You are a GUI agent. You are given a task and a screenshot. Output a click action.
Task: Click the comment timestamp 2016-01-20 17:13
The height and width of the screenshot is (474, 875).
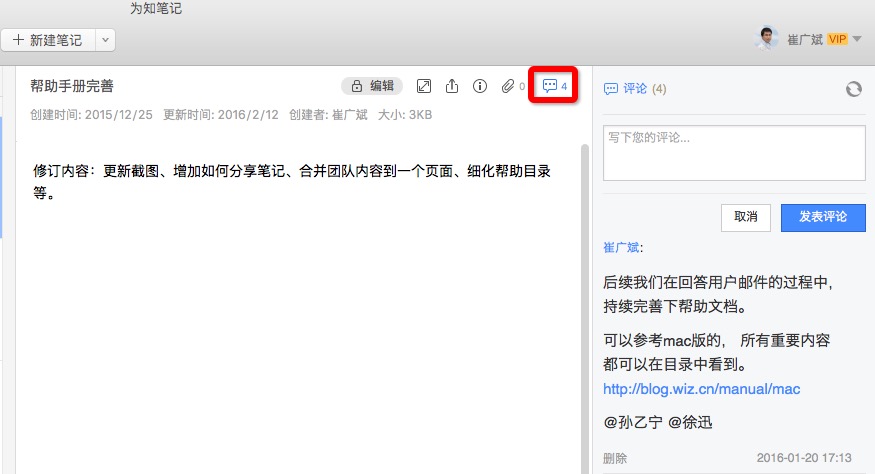click(804, 458)
